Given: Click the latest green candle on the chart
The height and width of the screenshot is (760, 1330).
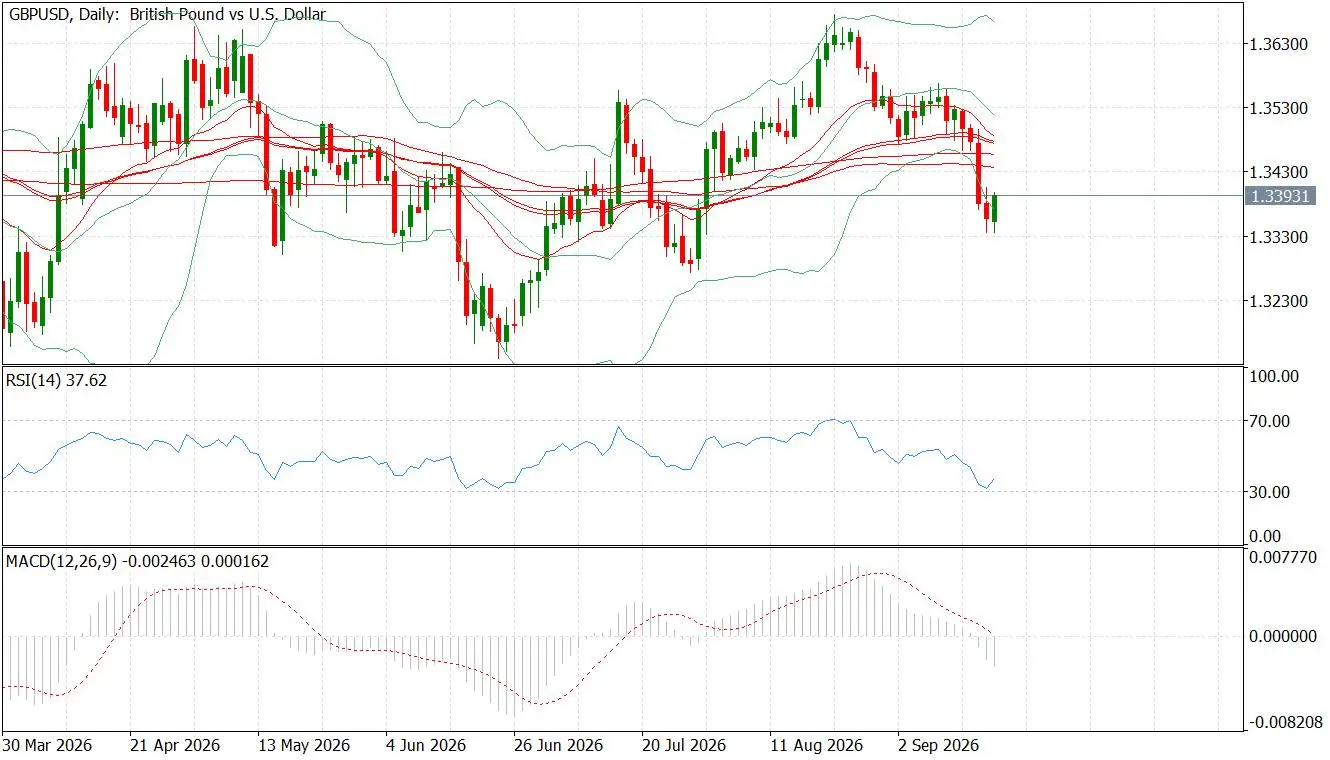Looking at the screenshot, I should (995, 208).
